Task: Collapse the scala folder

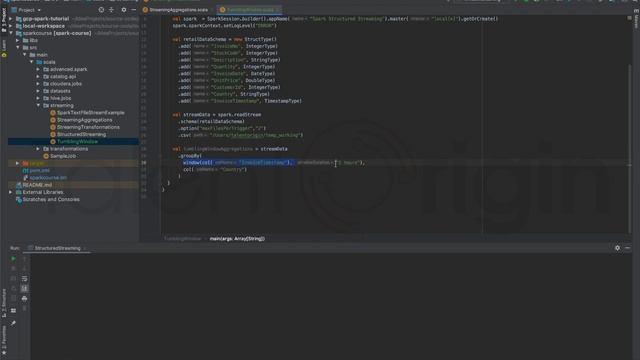Action: click(32, 62)
